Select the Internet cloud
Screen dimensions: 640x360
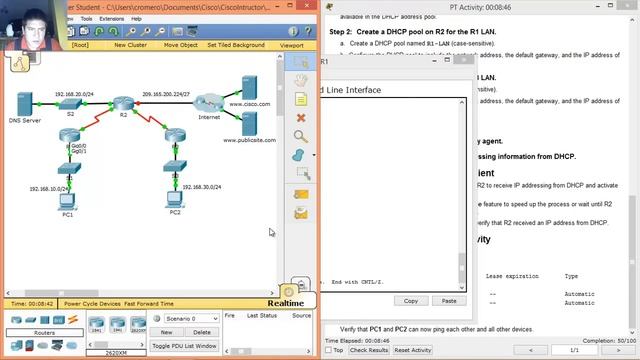click(209, 103)
